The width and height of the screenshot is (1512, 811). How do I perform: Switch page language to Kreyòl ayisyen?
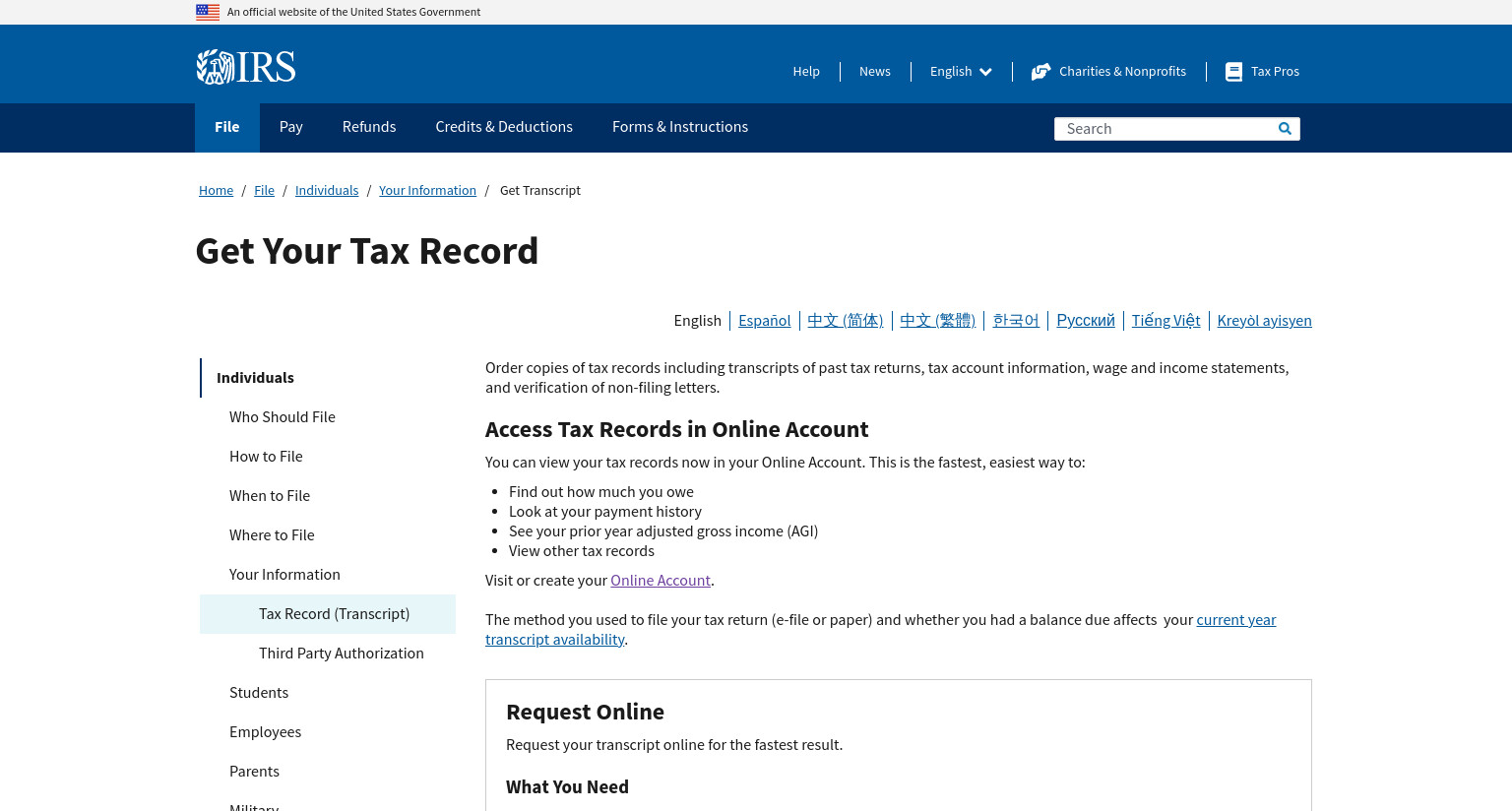(1264, 321)
